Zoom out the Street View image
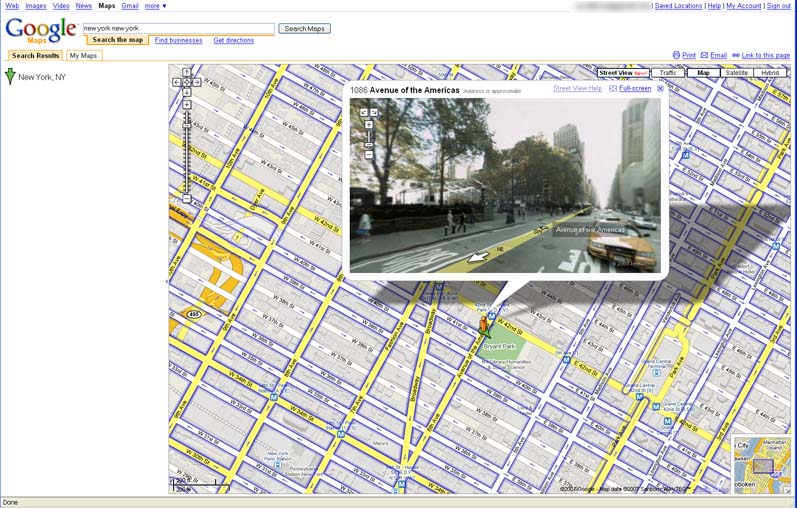The height and width of the screenshot is (508, 797). [x=369, y=155]
